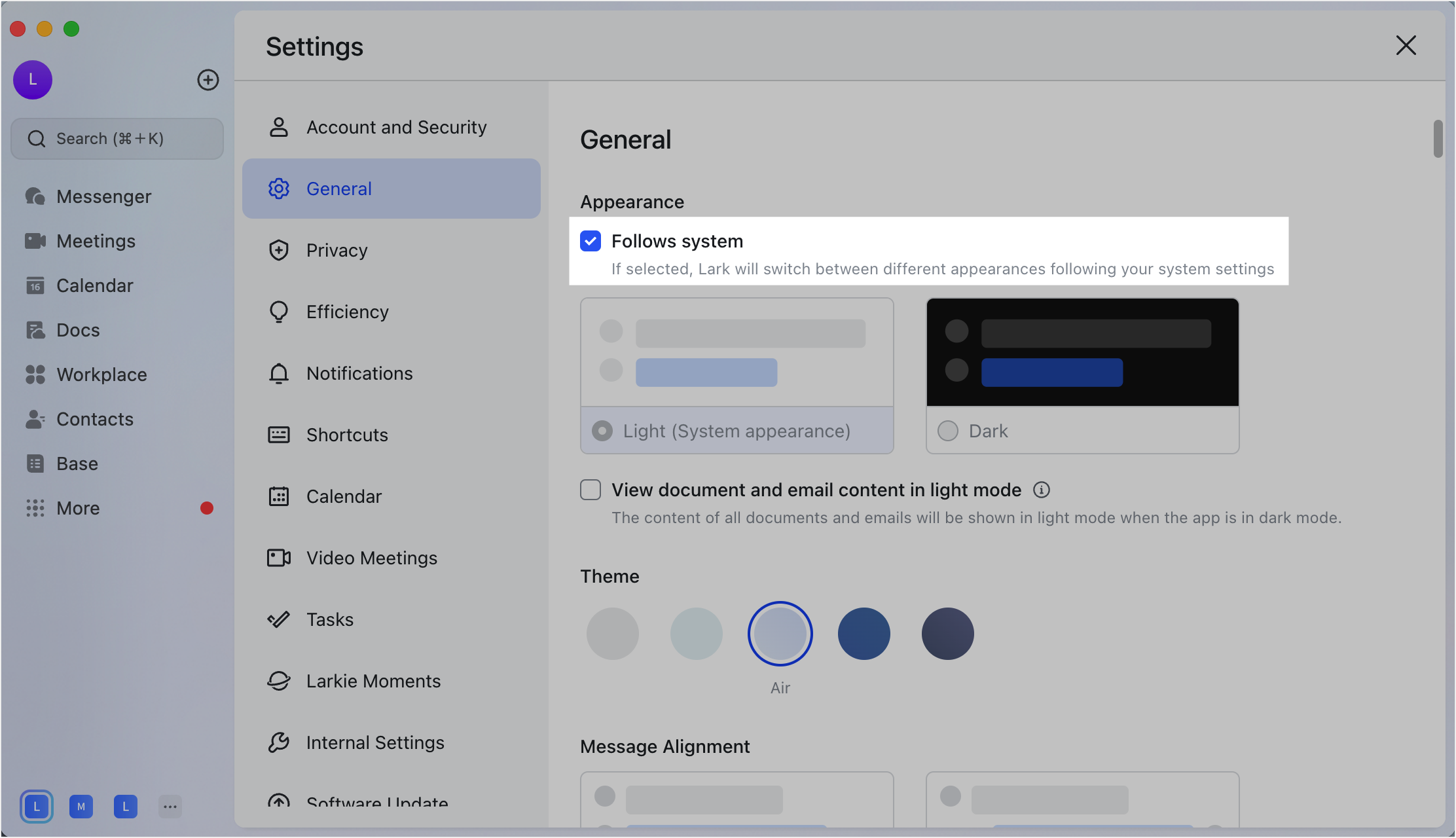Screen dimensions: 1456x838
Task: Click the plus icon beside the avatar
Action: (x=208, y=80)
